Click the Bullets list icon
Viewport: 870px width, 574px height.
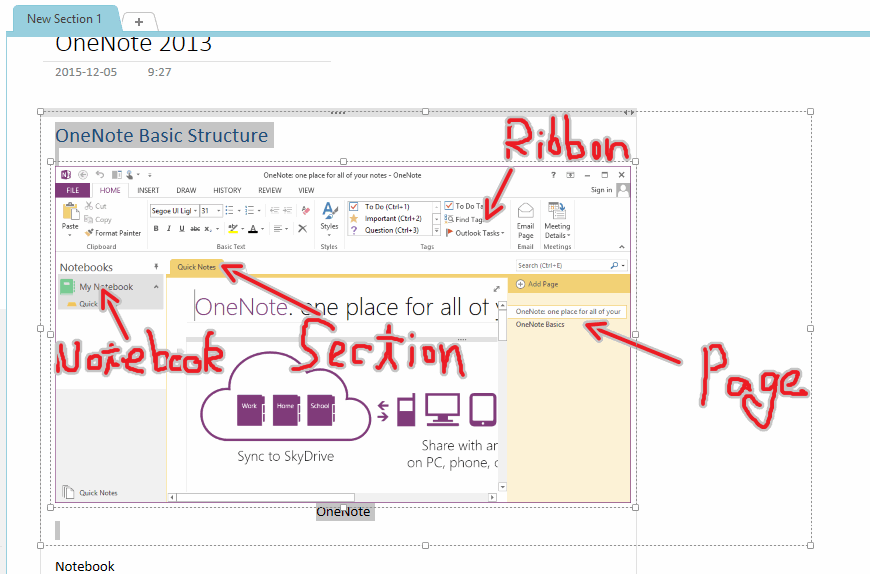(x=229, y=210)
